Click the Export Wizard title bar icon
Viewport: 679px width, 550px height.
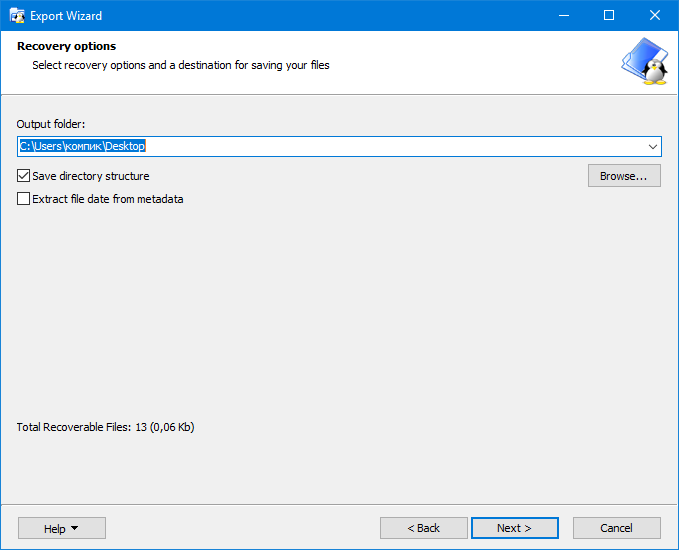pyautogui.click(x=17, y=16)
